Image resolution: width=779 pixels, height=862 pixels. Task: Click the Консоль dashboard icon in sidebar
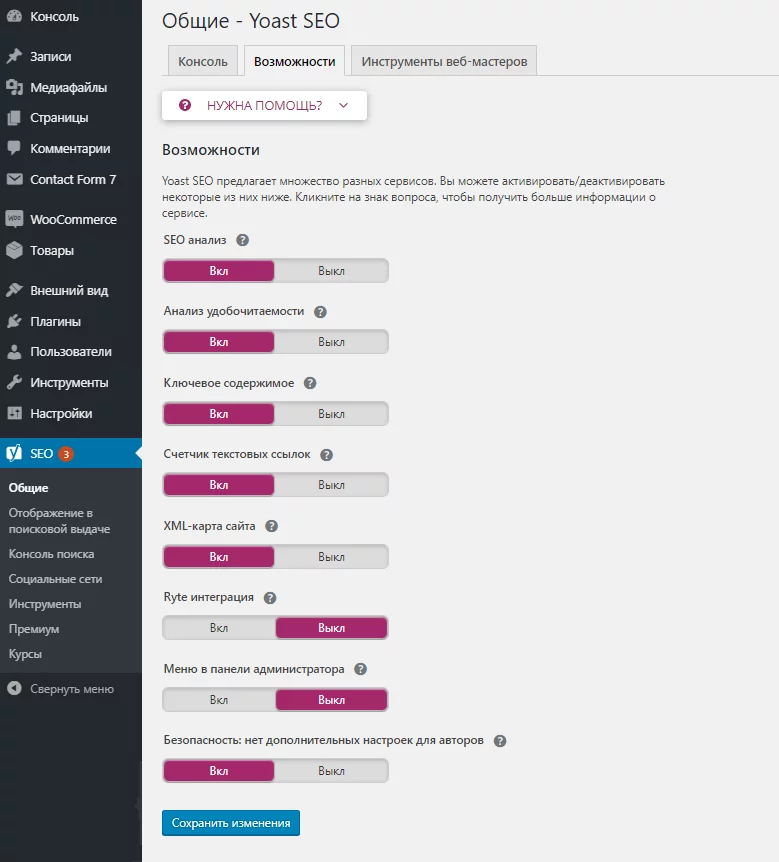14,16
